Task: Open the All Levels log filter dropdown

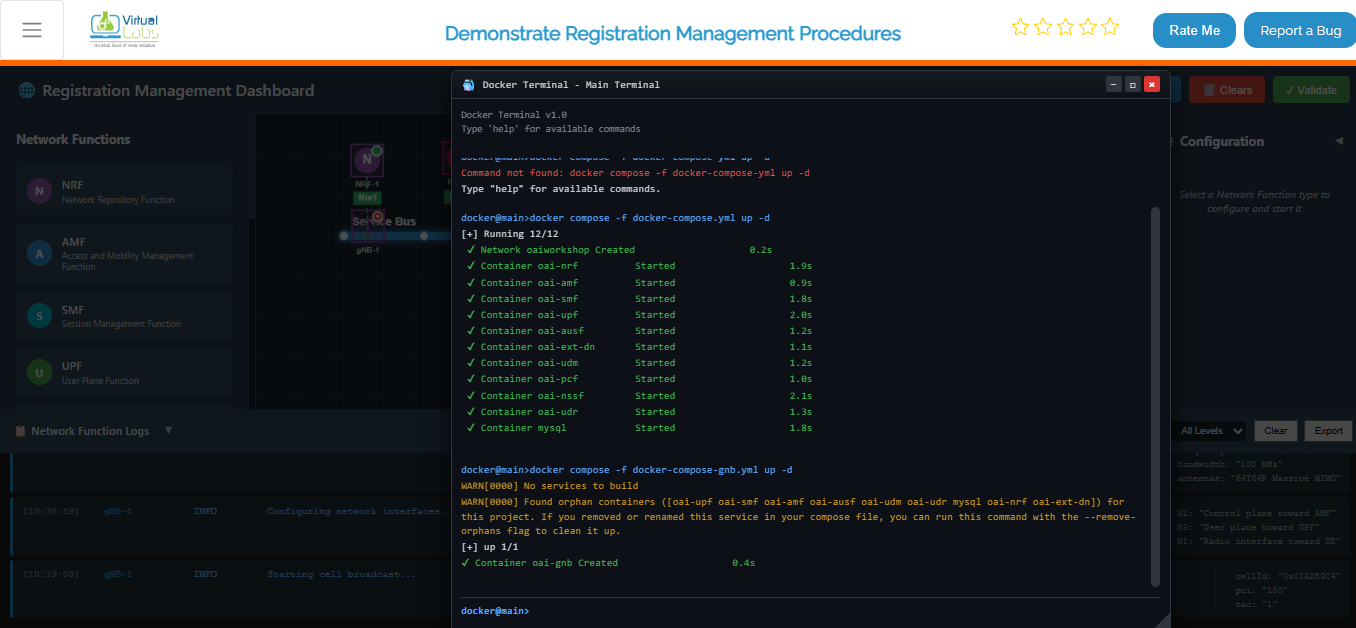Action: [1211, 431]
